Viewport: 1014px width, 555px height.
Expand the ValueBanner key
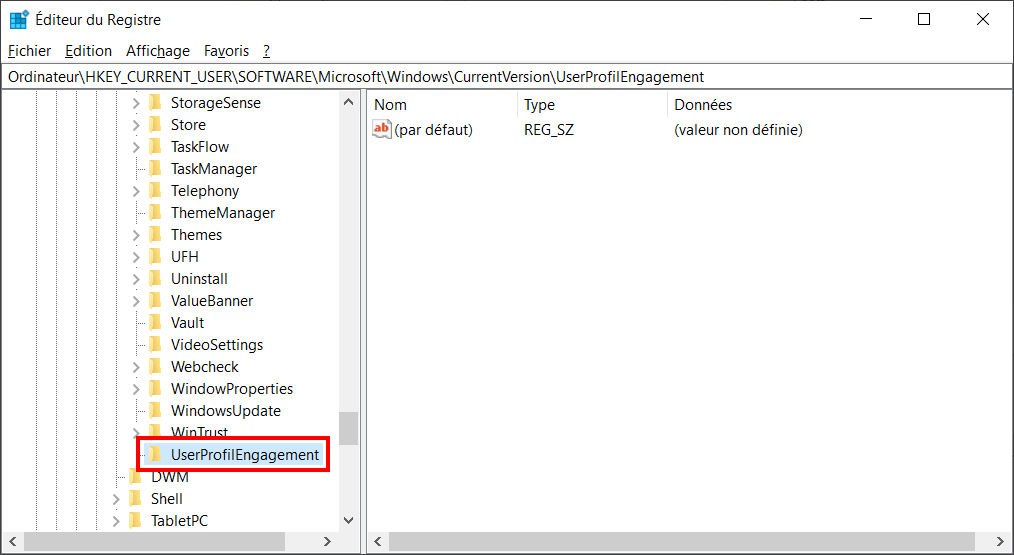(136, 301)
